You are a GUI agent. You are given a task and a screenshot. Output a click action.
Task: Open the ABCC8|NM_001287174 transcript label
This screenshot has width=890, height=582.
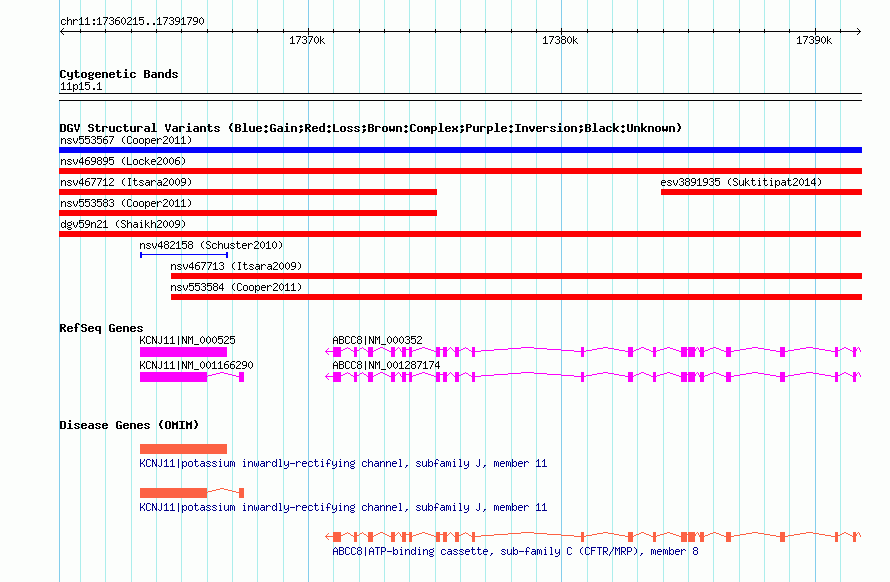[x=386, y=365]
